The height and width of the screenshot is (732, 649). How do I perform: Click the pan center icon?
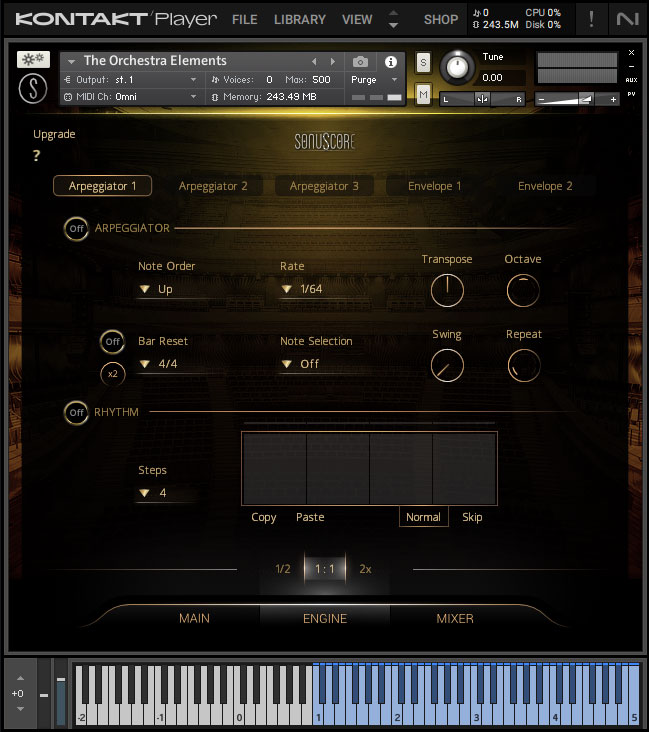click(482, 99)
